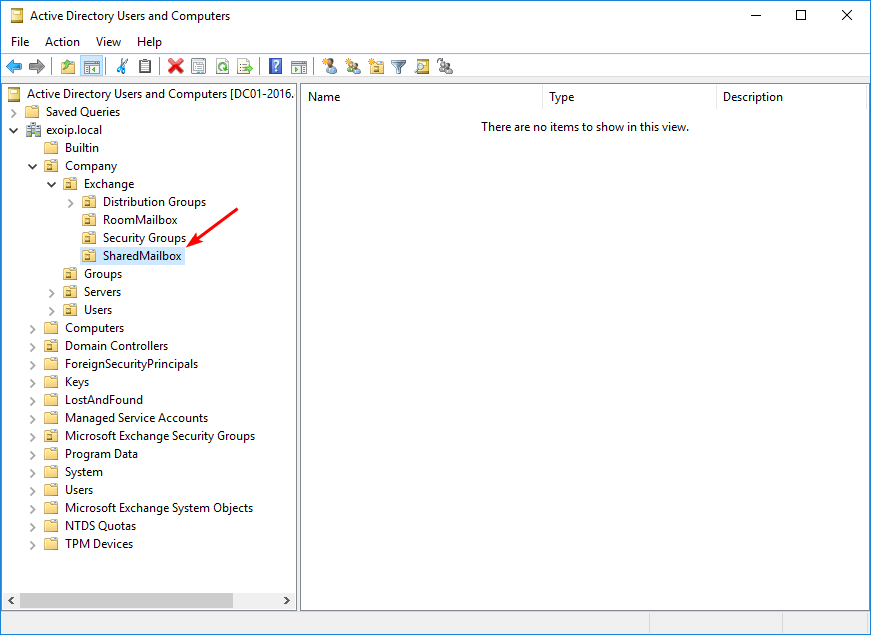
Task: Collapse the Exchange organizational unit
Action: 51,183
